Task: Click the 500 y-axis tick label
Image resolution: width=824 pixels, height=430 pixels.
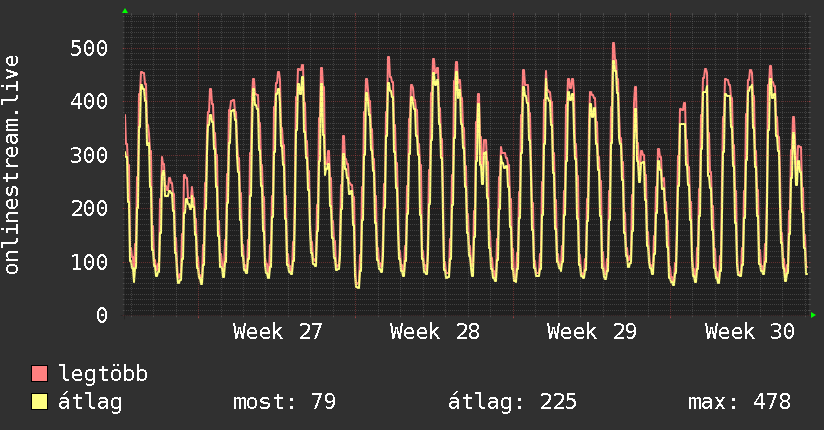Action: point(89,48)
